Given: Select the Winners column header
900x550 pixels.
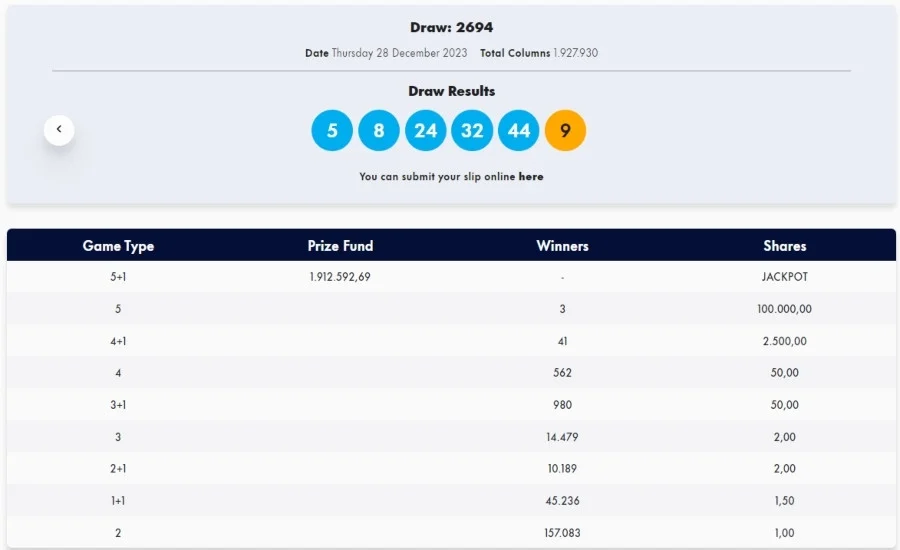Looking at the screenshot, I should 562,246.
